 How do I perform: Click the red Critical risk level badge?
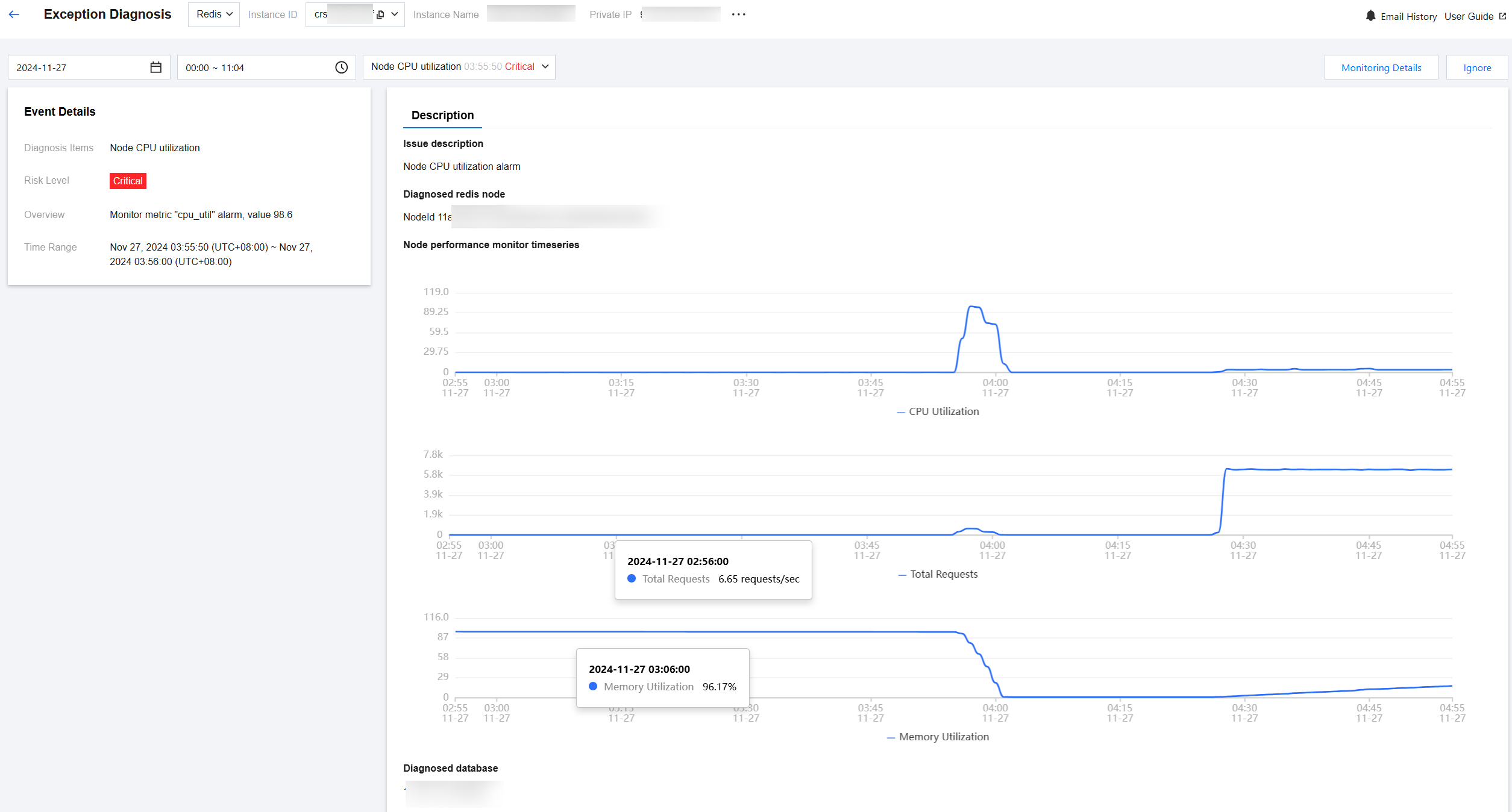pyautogui.click(x=128, y=181)
